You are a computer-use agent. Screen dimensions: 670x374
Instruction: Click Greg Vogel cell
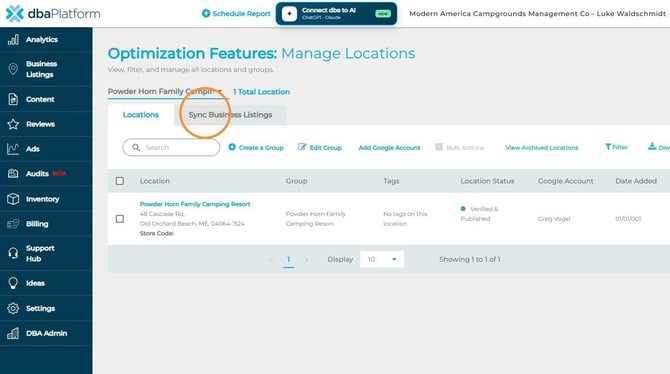coord(554,219)
